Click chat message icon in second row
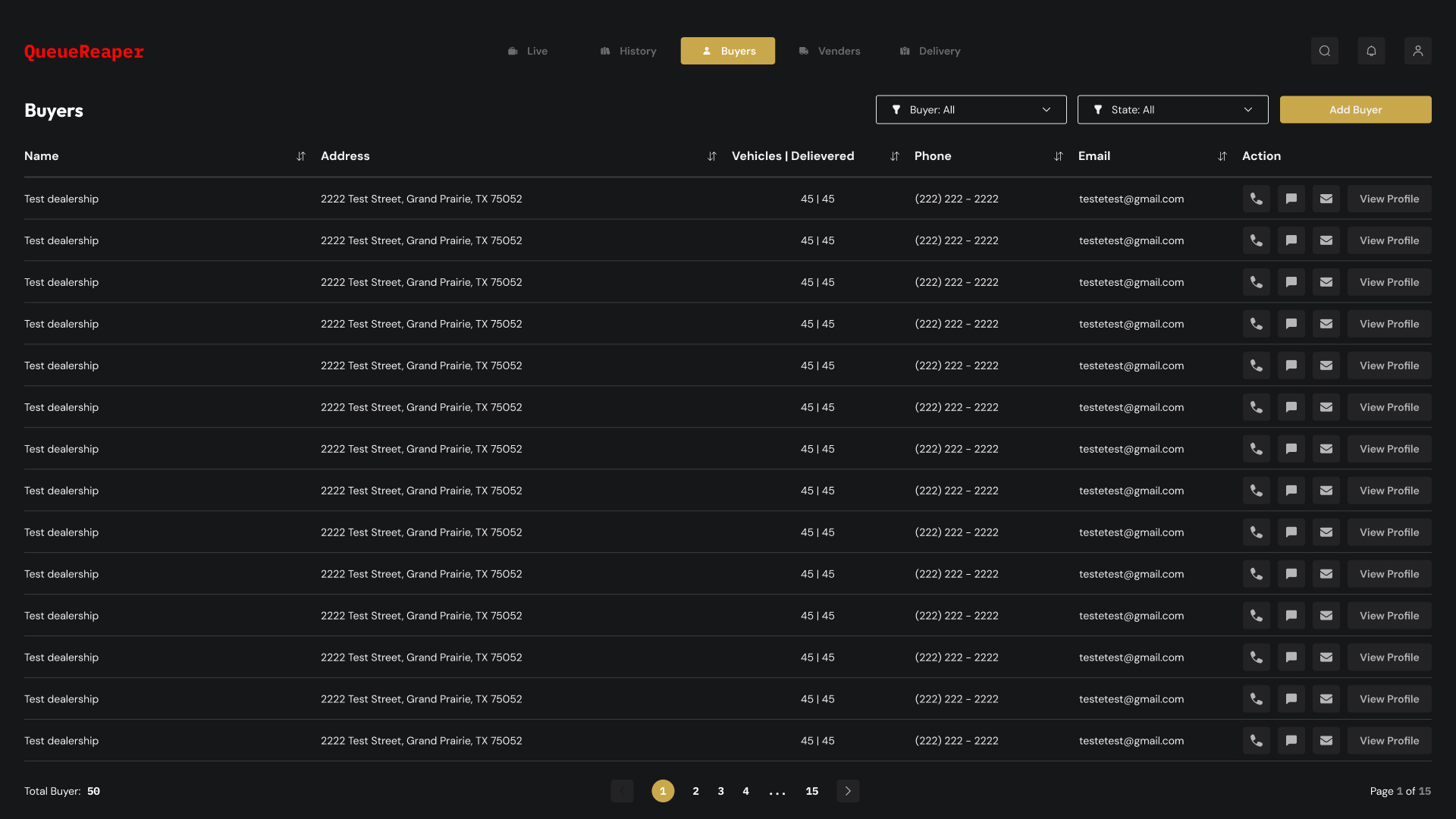 (1291, 240)
